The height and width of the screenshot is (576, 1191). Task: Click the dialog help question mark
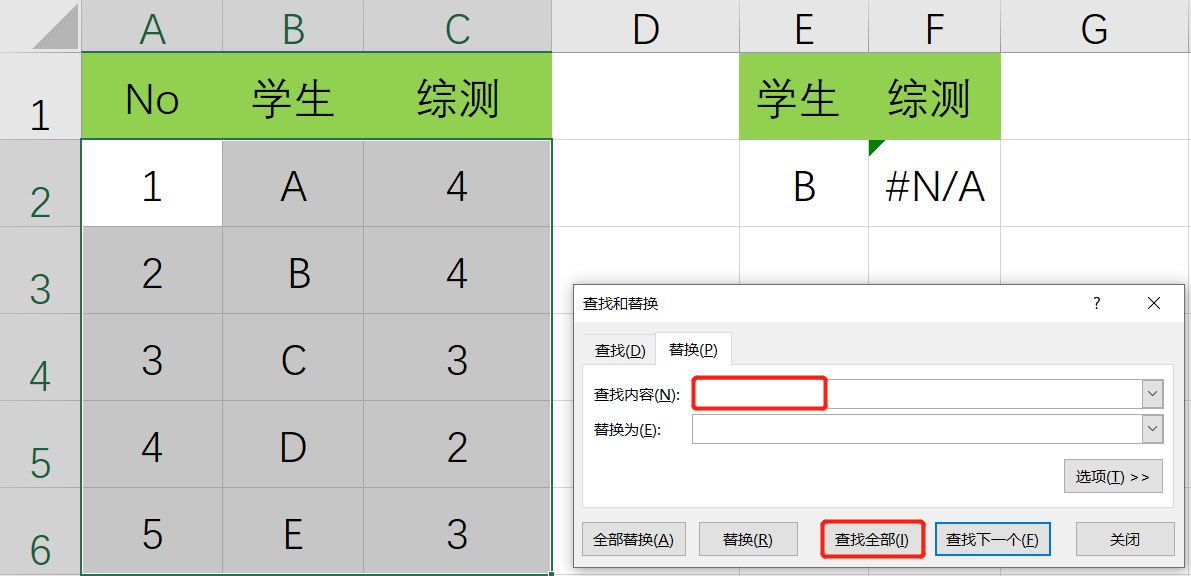pos(1097,303)
